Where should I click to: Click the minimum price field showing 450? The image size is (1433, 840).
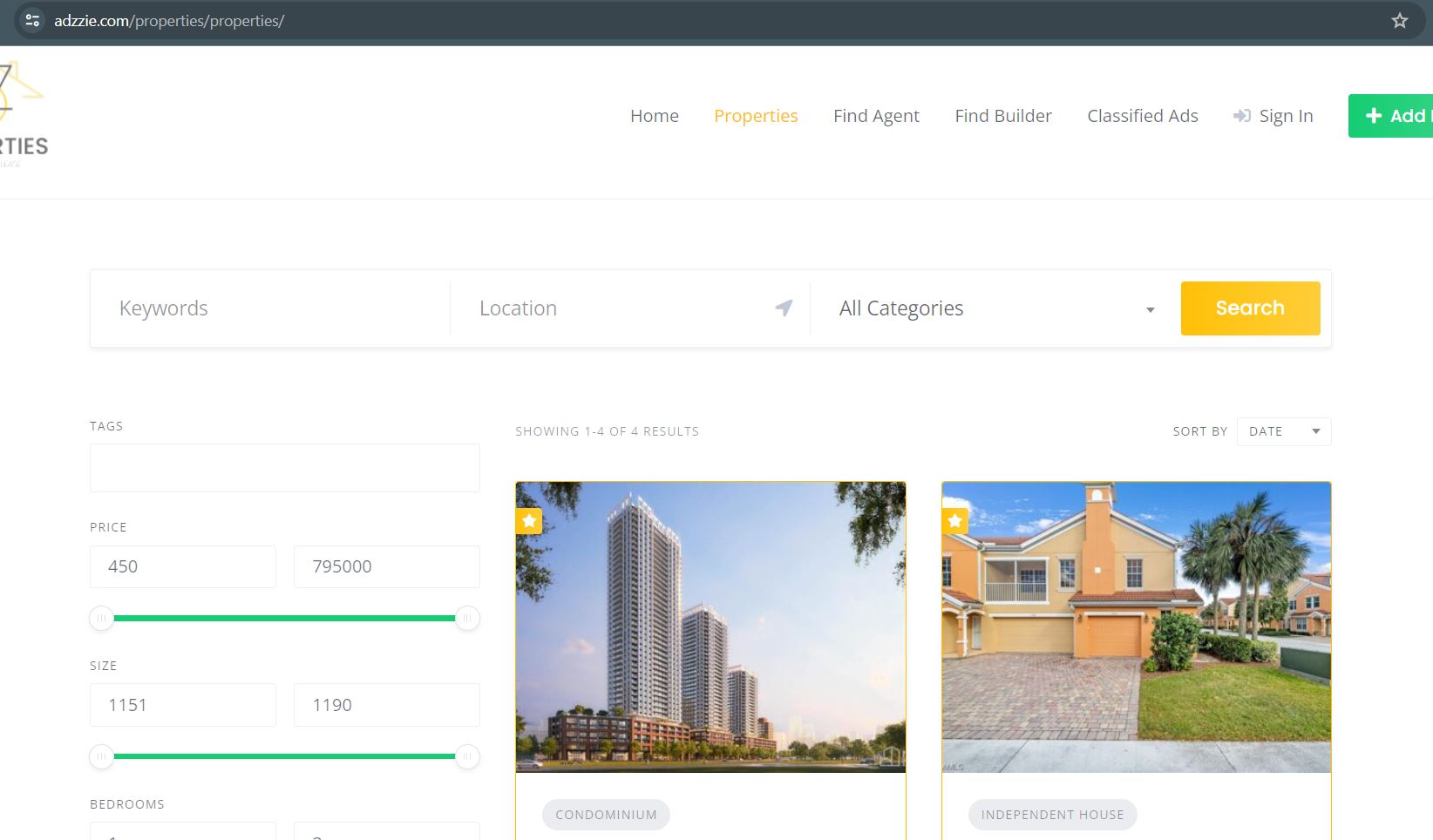pos(183,566)
